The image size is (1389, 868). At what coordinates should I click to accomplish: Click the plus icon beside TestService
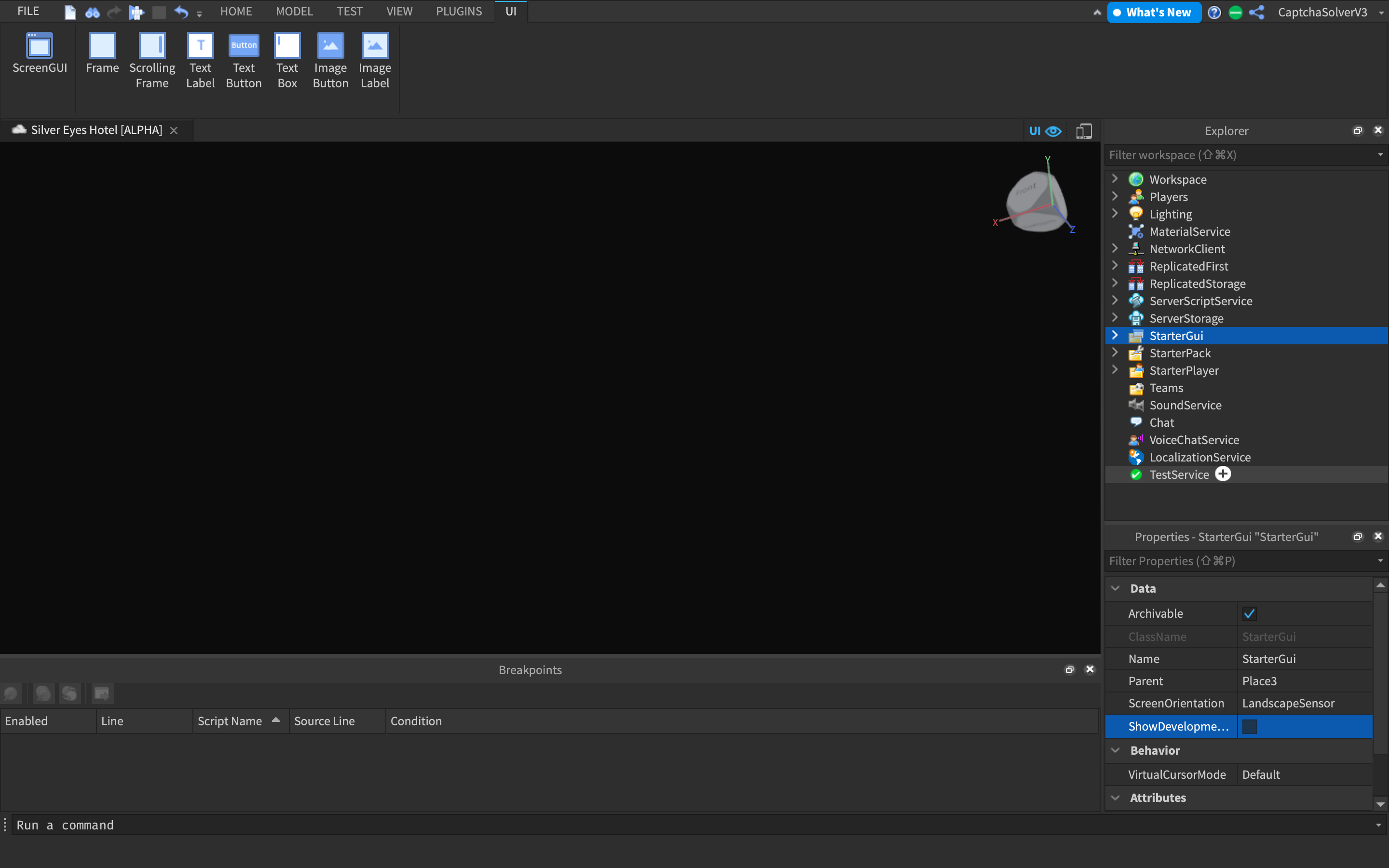click(x=1223, y=474)
